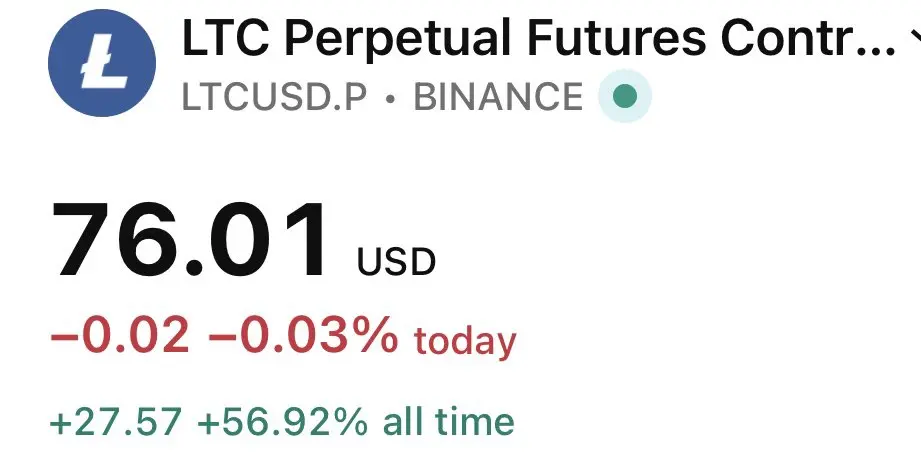The width and height of the screenshot is (921, 461).
Task: Select the red today label
Action: coord(465,342)
